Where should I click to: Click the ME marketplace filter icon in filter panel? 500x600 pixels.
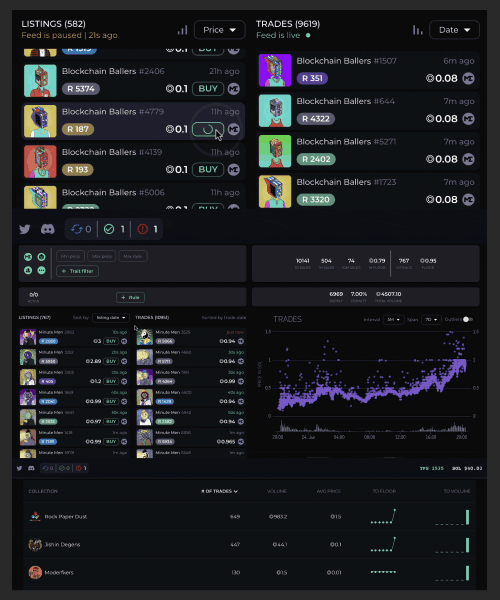pyautogui.click(x=28, y=257)
